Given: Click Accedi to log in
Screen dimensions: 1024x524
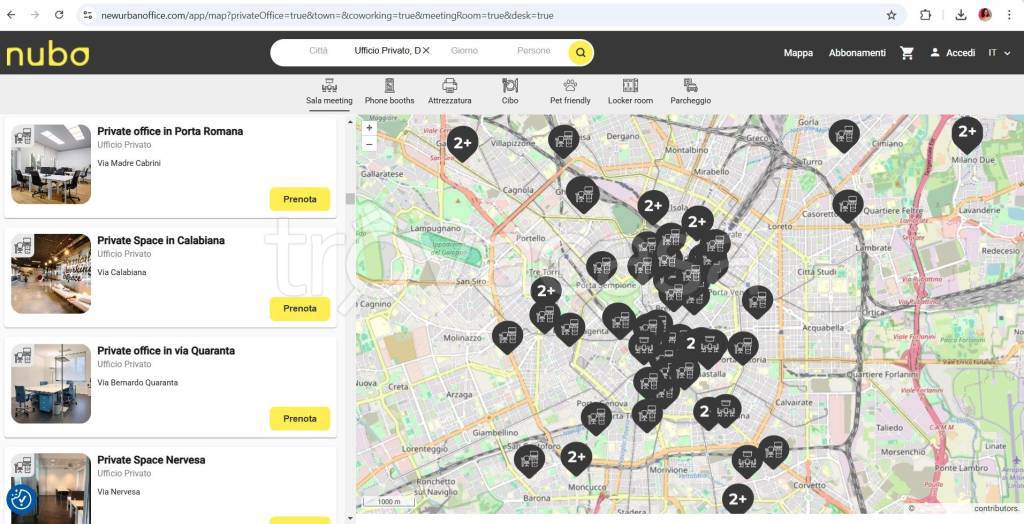Looking at the screenshot, I should tap(952, 53).
